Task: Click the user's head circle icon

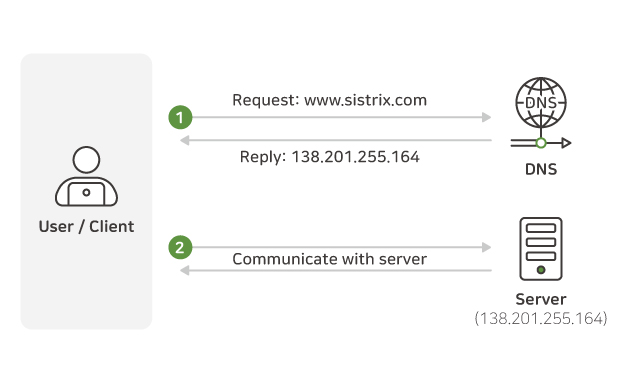Action: [86, 160]
